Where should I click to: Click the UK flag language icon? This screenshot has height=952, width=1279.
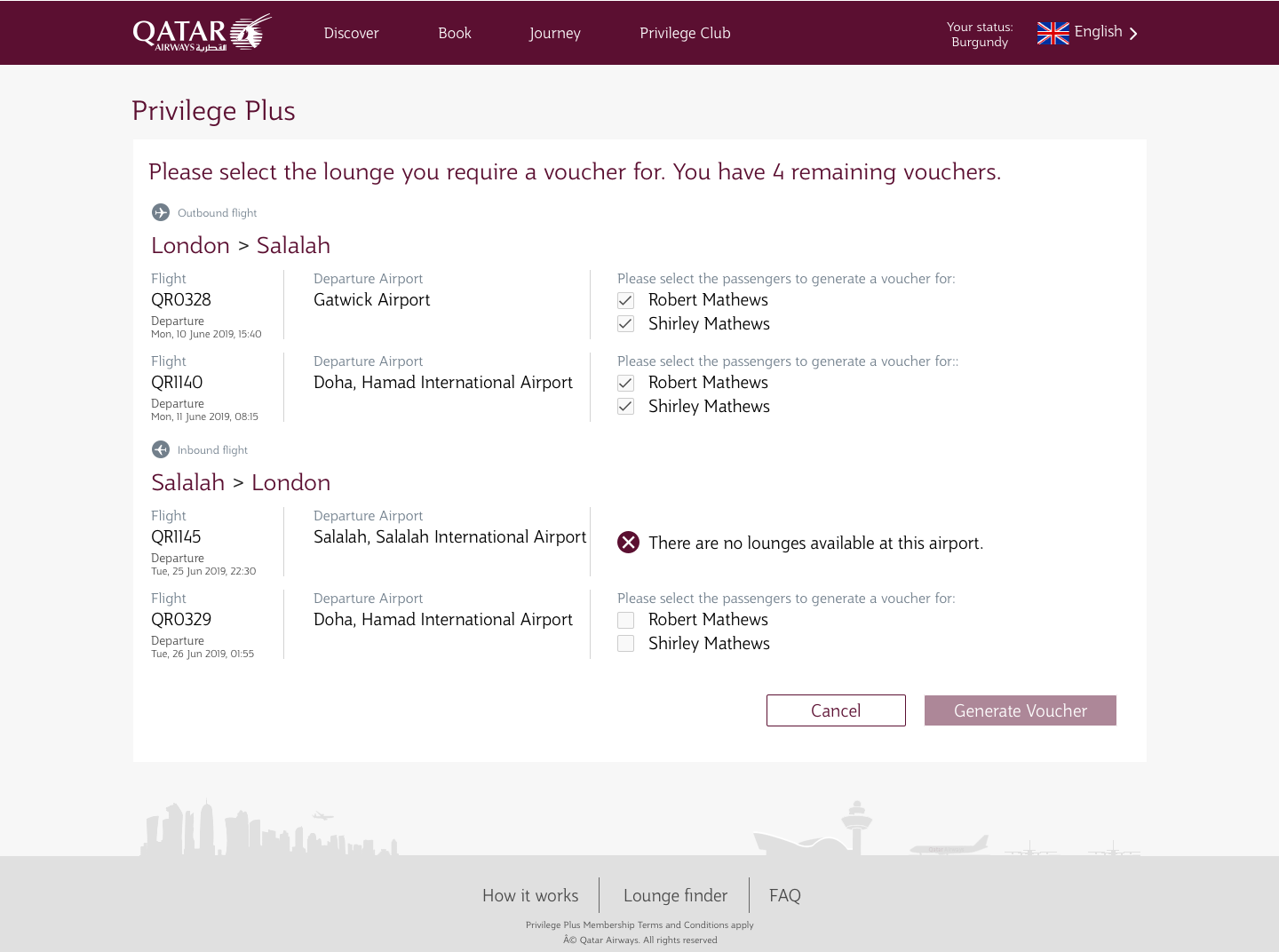(x=1053, y=33)
